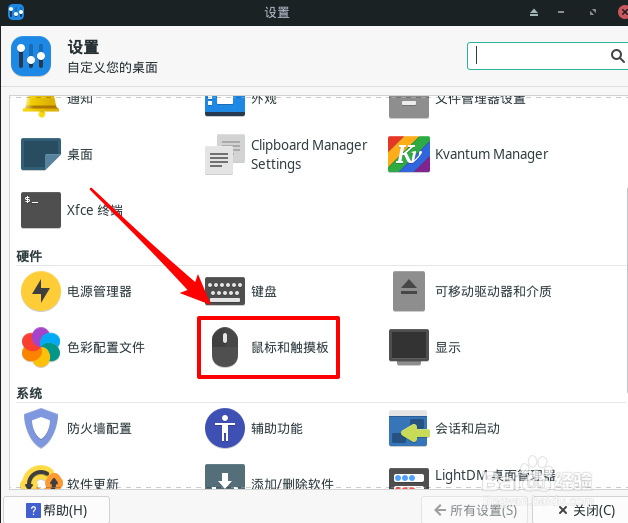Open session and startup icon
The height and width of the screenshot is (523, 628).
tap(409, 428)
